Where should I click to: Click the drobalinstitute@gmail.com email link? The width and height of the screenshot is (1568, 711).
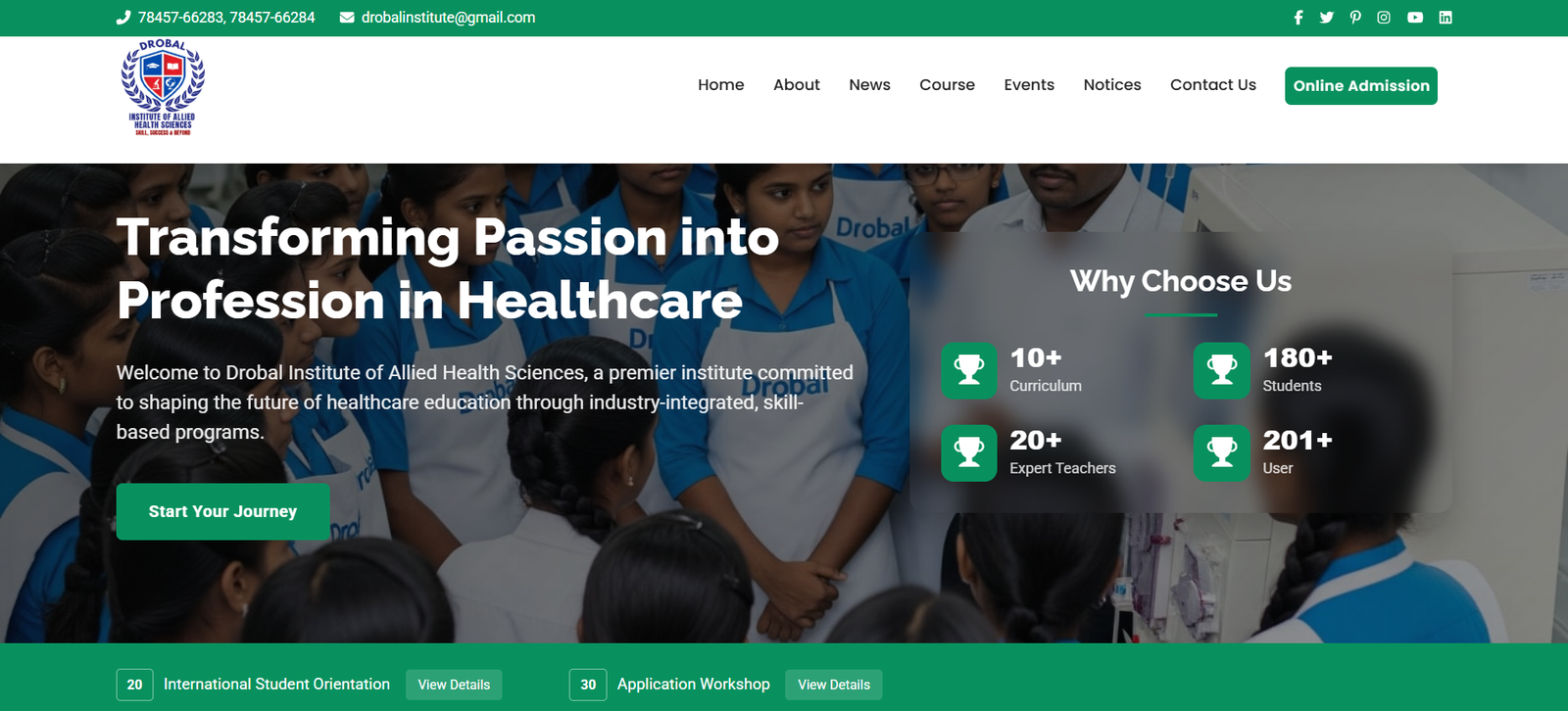tap(448, 18)
